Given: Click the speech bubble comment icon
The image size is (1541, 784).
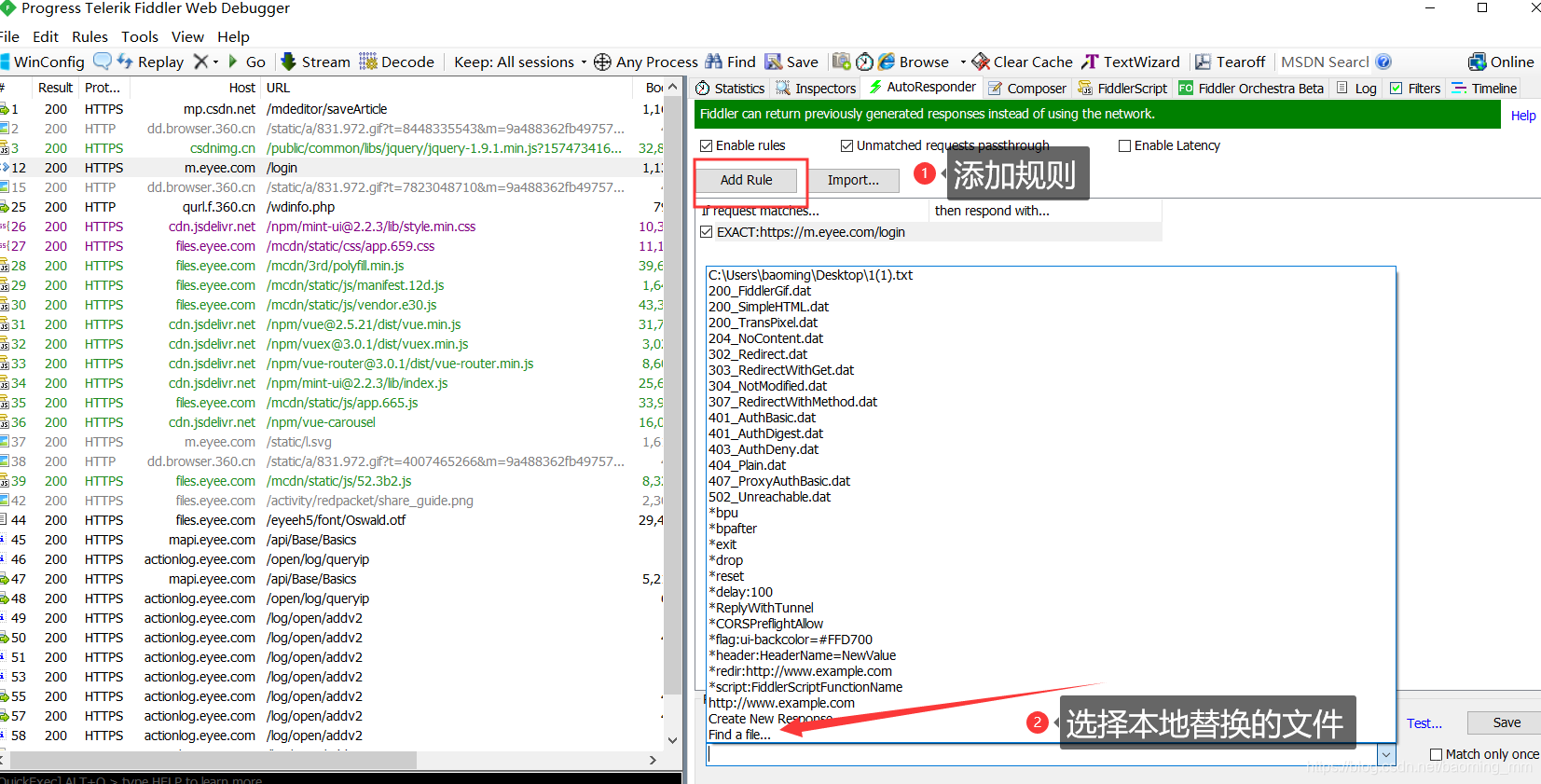Looking at the screenshot, I should pyautogui.click(x=103, y=62).
